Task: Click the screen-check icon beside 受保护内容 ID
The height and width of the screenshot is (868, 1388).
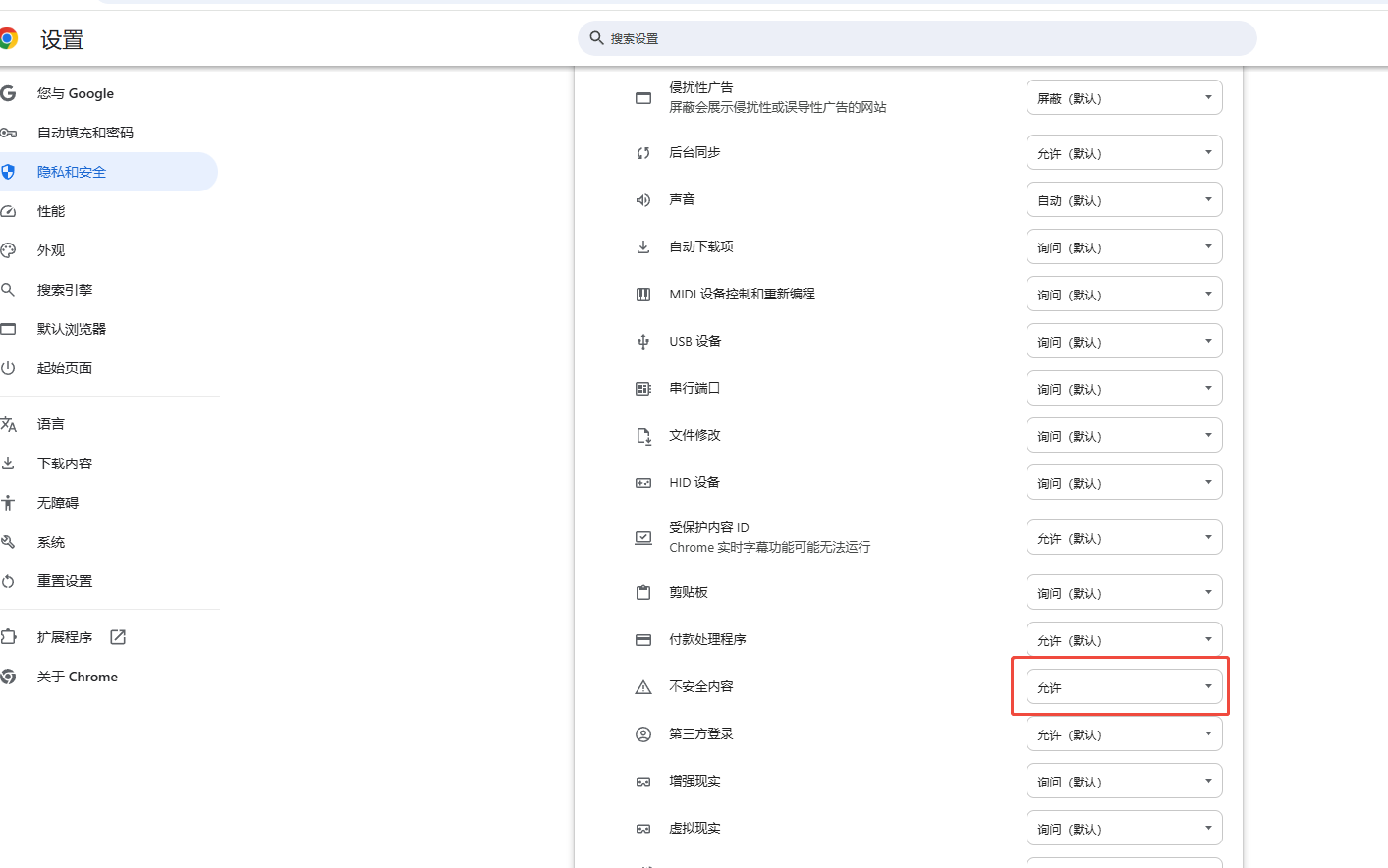Action: pos(643,538)
